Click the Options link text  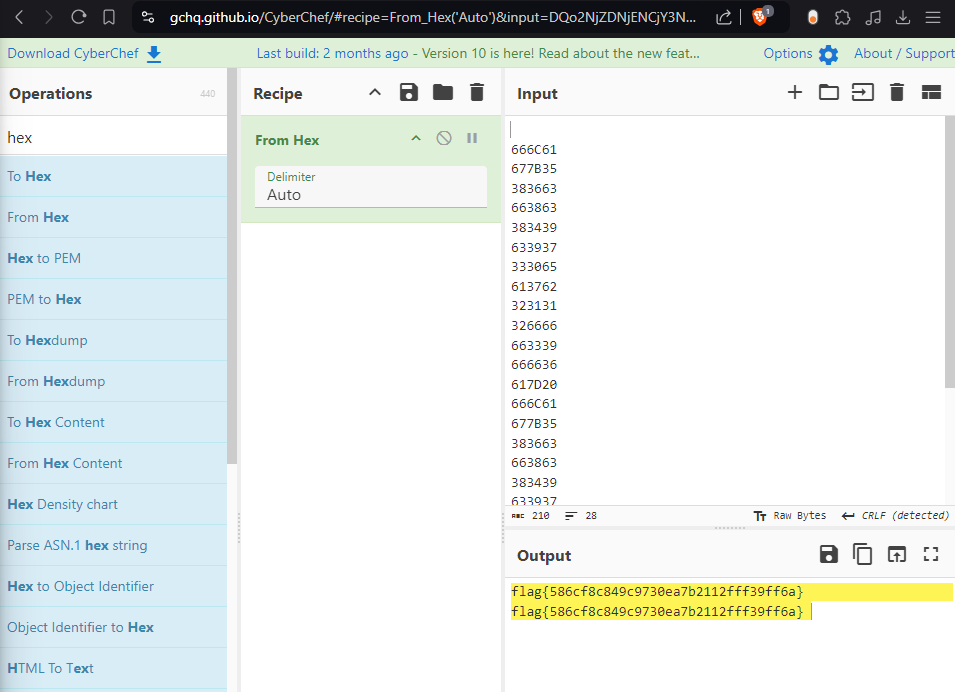pyautogui.click(x=788, y=54)
